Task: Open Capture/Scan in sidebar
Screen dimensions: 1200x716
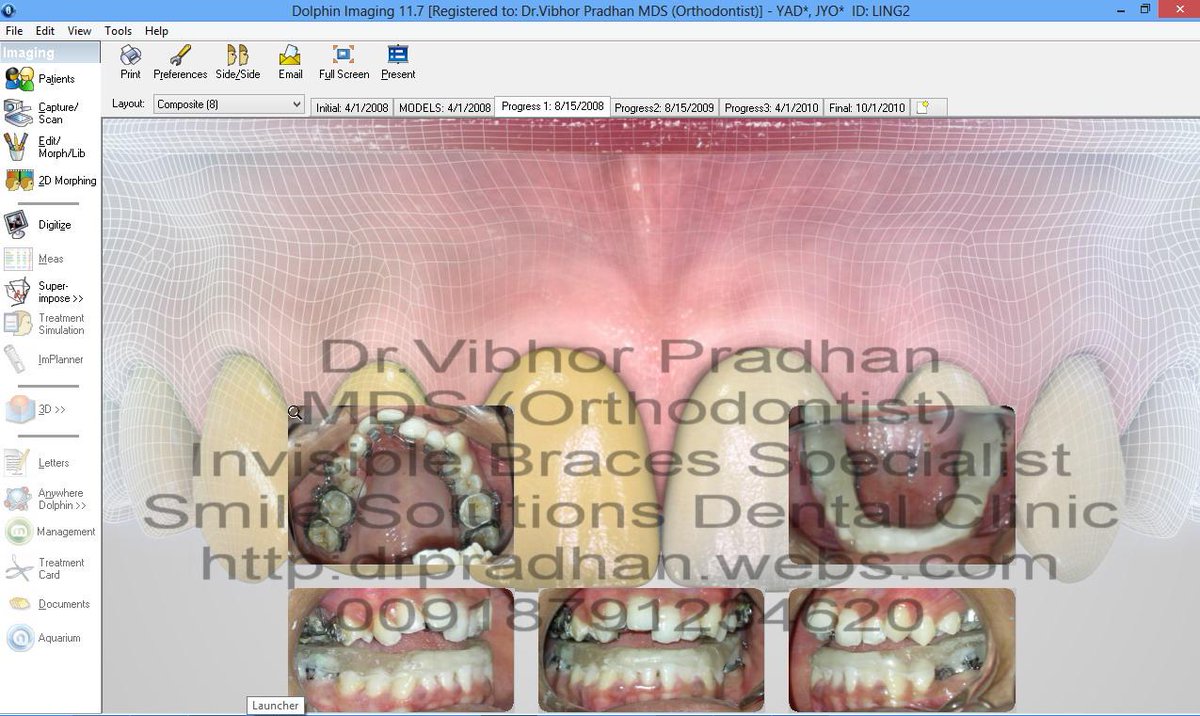Action: point(40,113)
